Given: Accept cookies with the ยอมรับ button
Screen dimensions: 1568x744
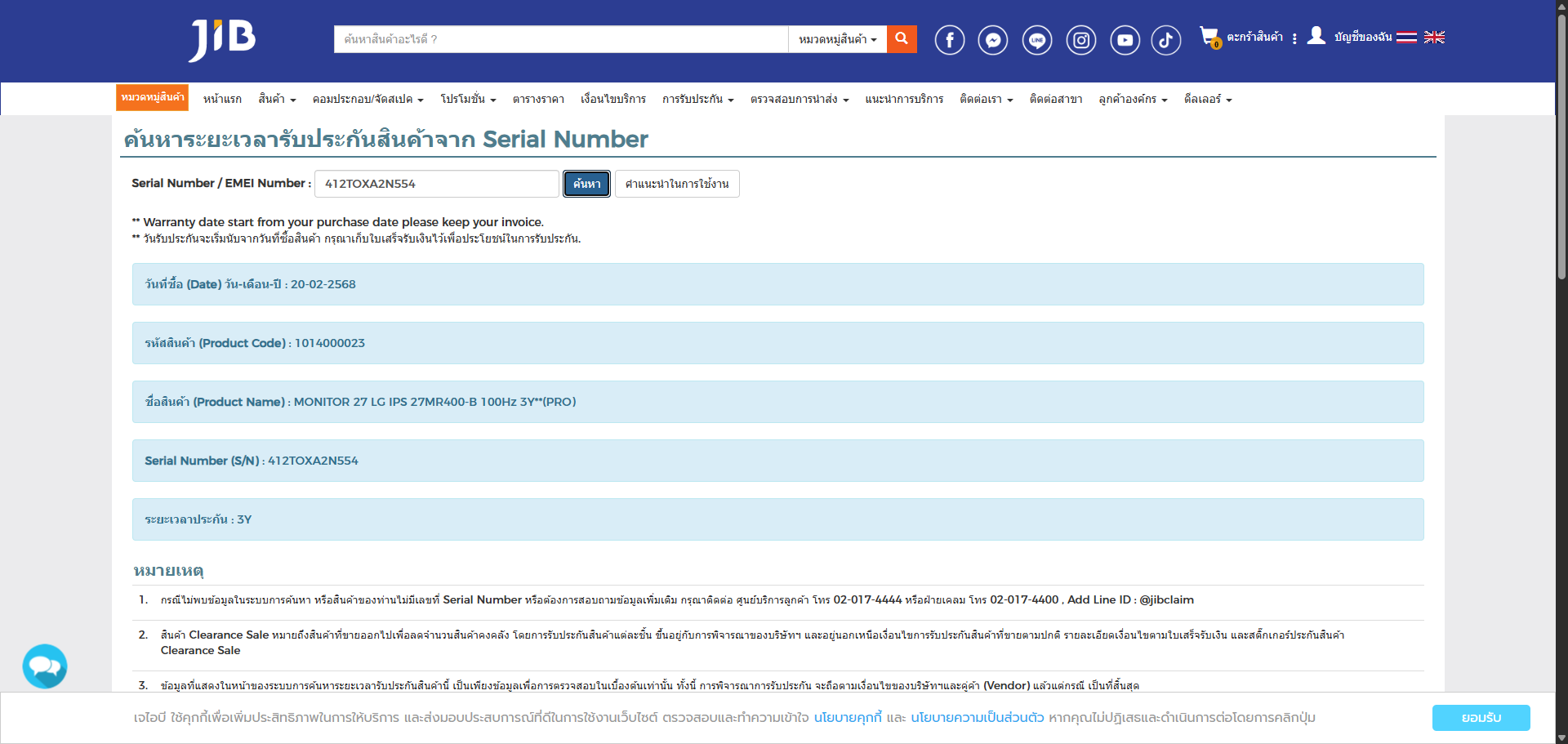Looking at the screenshot, I should click(1481, 718).
